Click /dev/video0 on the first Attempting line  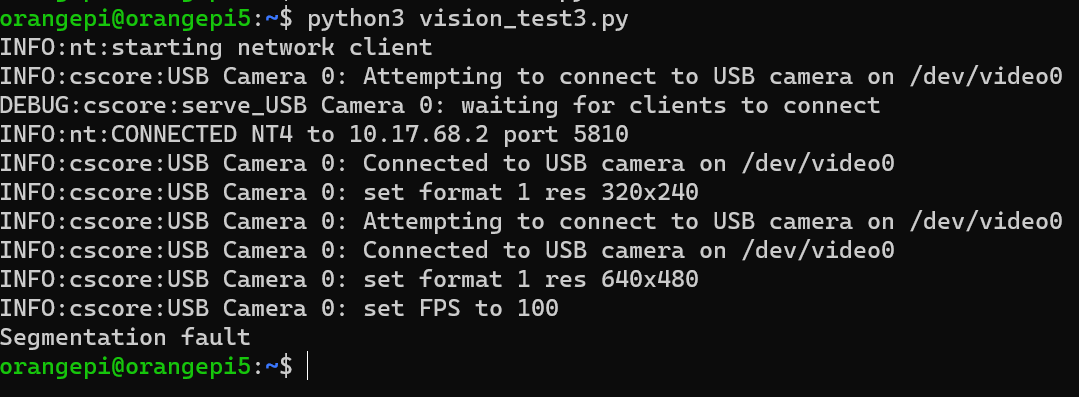coord(985,76)
